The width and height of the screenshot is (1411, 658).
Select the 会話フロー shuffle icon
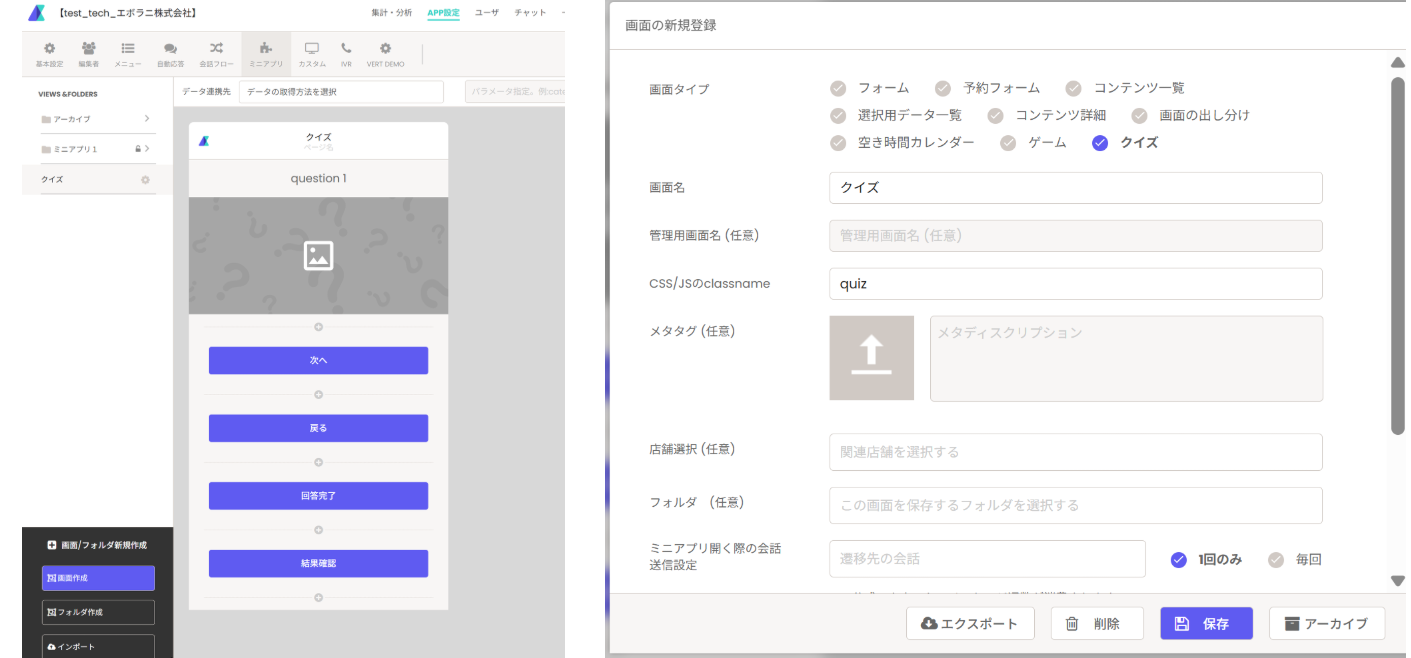(216, 48)
